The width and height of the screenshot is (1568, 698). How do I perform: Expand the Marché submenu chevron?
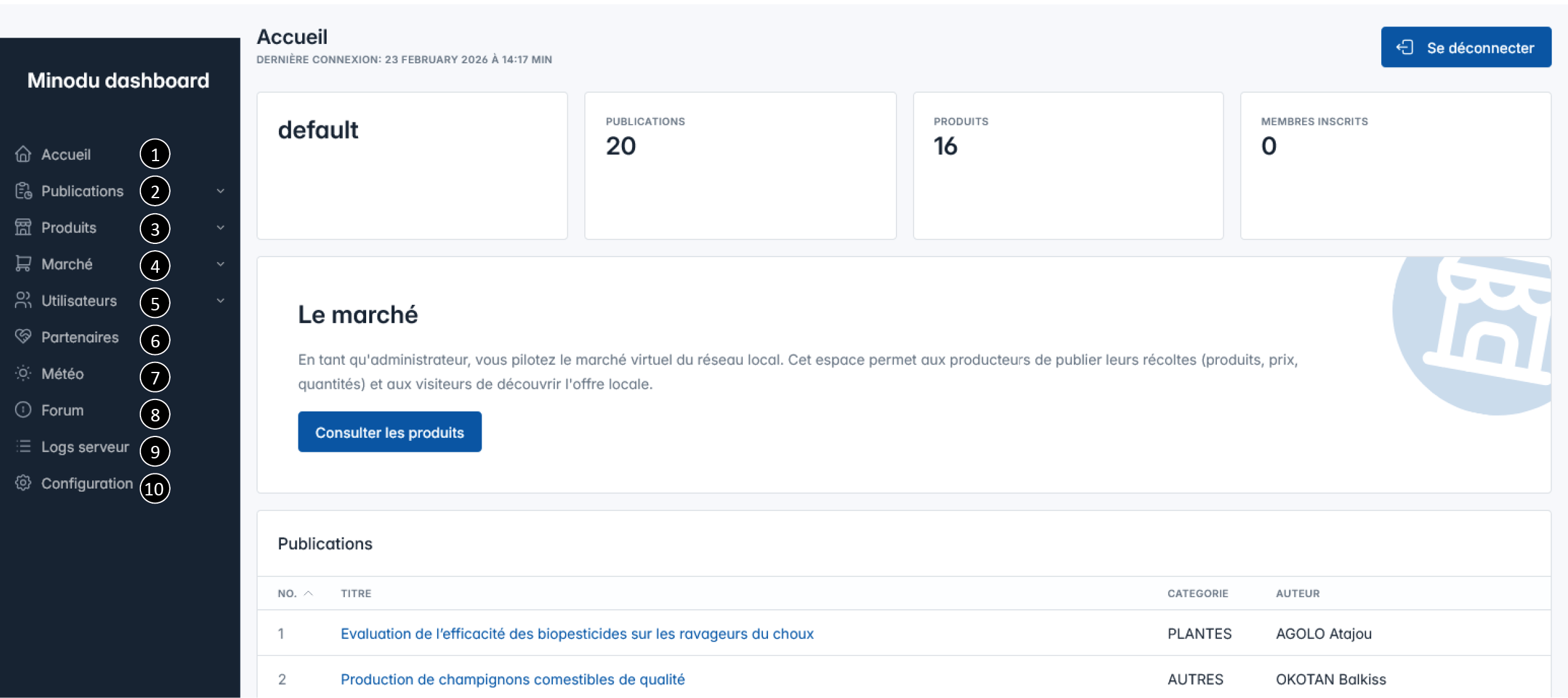point(221,264)
